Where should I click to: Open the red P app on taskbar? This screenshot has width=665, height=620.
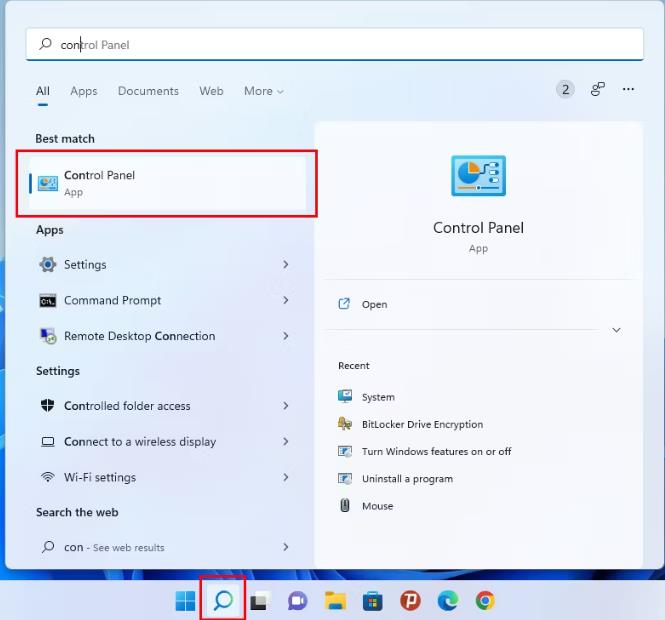tap(410, 601)
